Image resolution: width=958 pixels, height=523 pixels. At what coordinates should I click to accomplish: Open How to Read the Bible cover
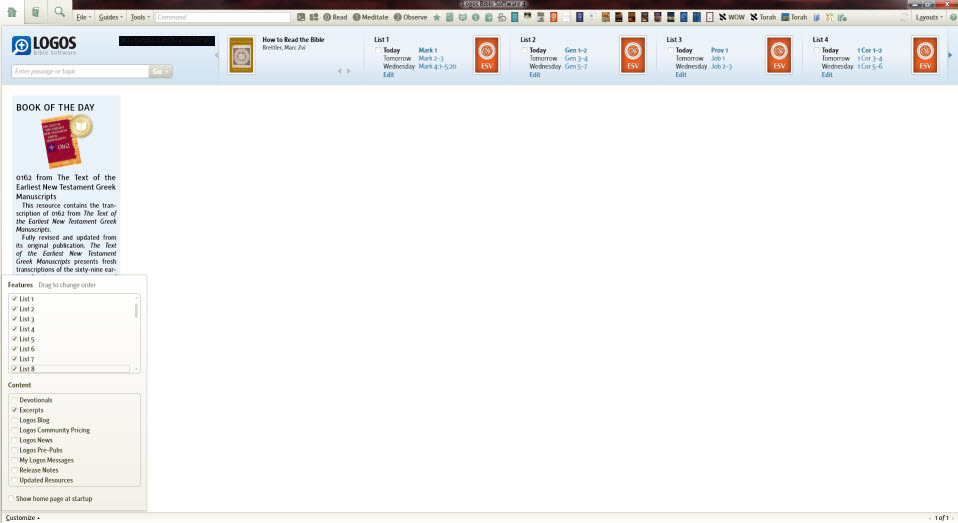point(241,55)
